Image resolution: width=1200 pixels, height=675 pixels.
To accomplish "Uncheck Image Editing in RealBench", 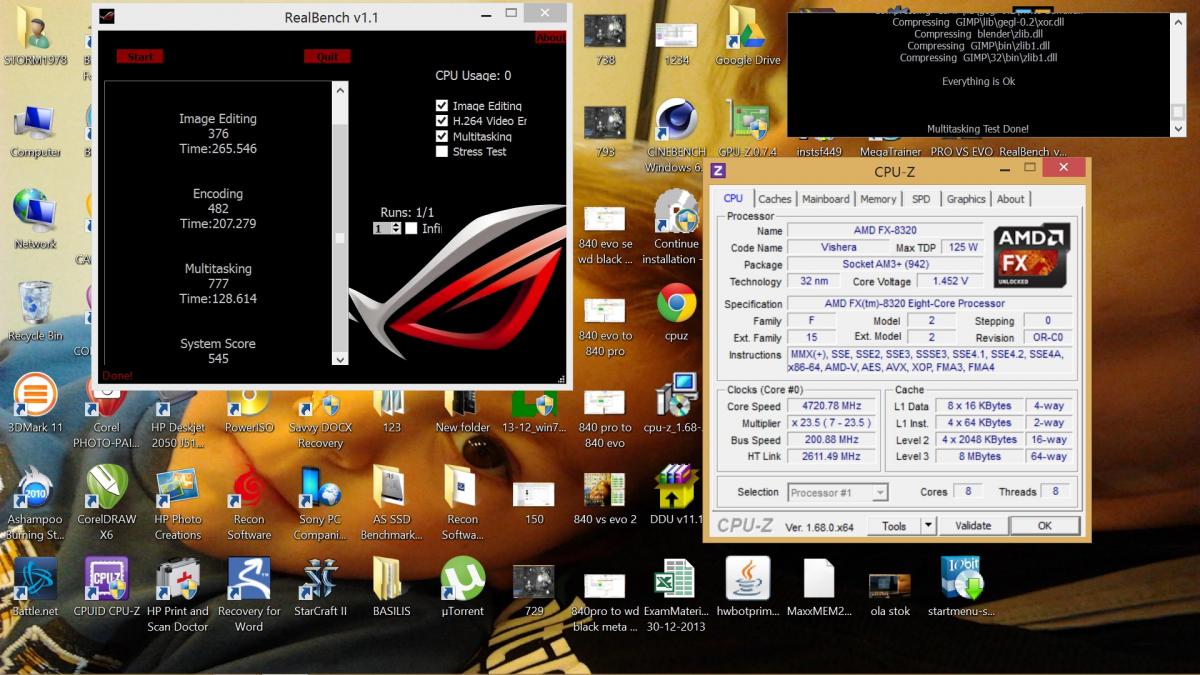I will pyautogui.click(x=442, y=106).
